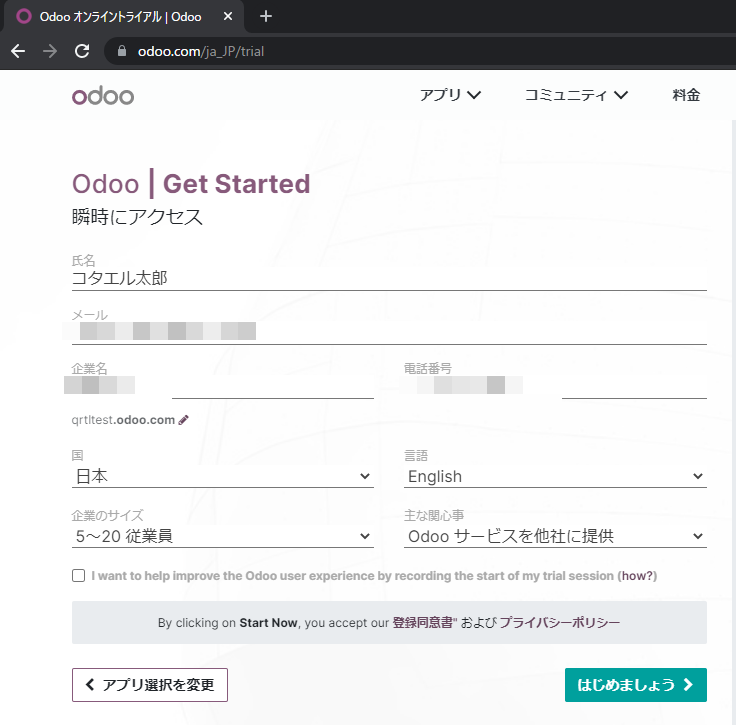Go to the 料金 pricing page
Screen dimensions: 736x725
(686, 95)
